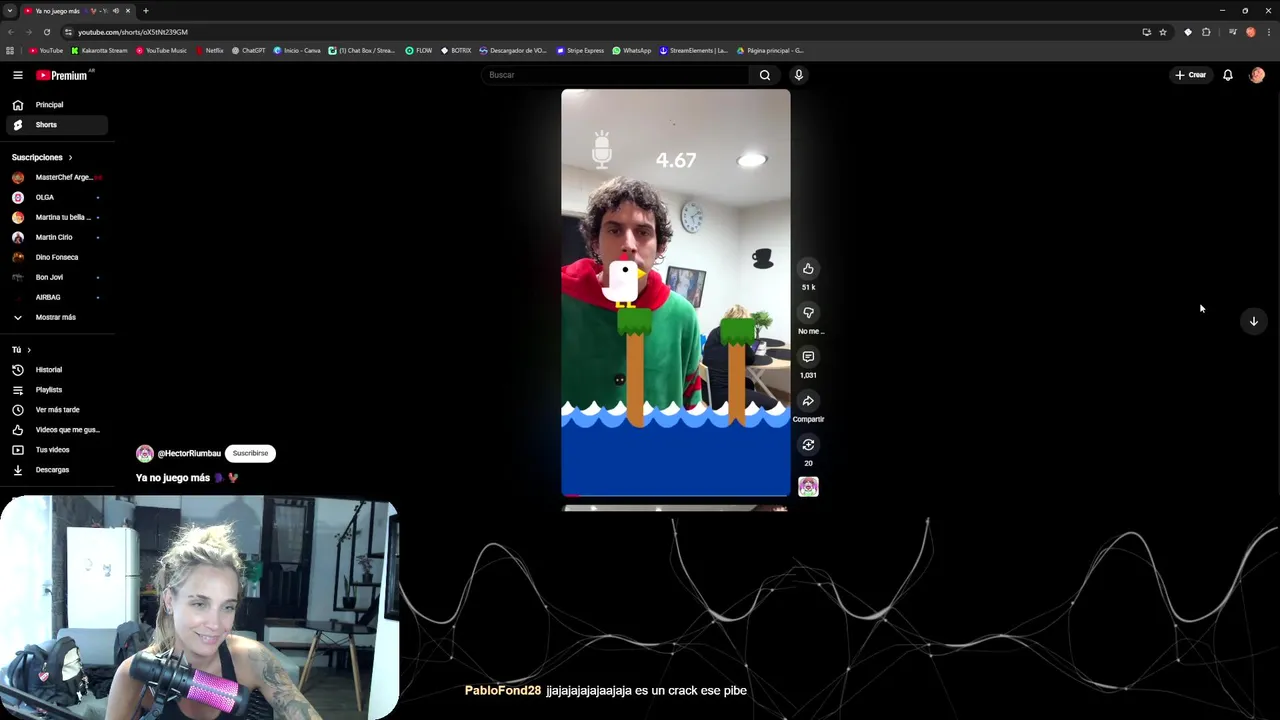Open Martina tu bella subscription
The width and height of the screenshot is (1280, 720).
pos(55,217)
